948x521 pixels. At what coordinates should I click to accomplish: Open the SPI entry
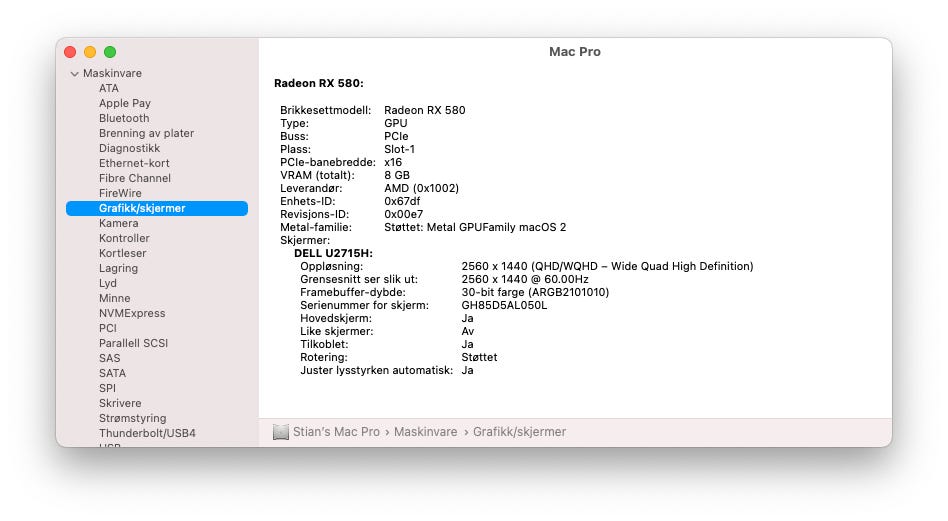tap(107, 388)
